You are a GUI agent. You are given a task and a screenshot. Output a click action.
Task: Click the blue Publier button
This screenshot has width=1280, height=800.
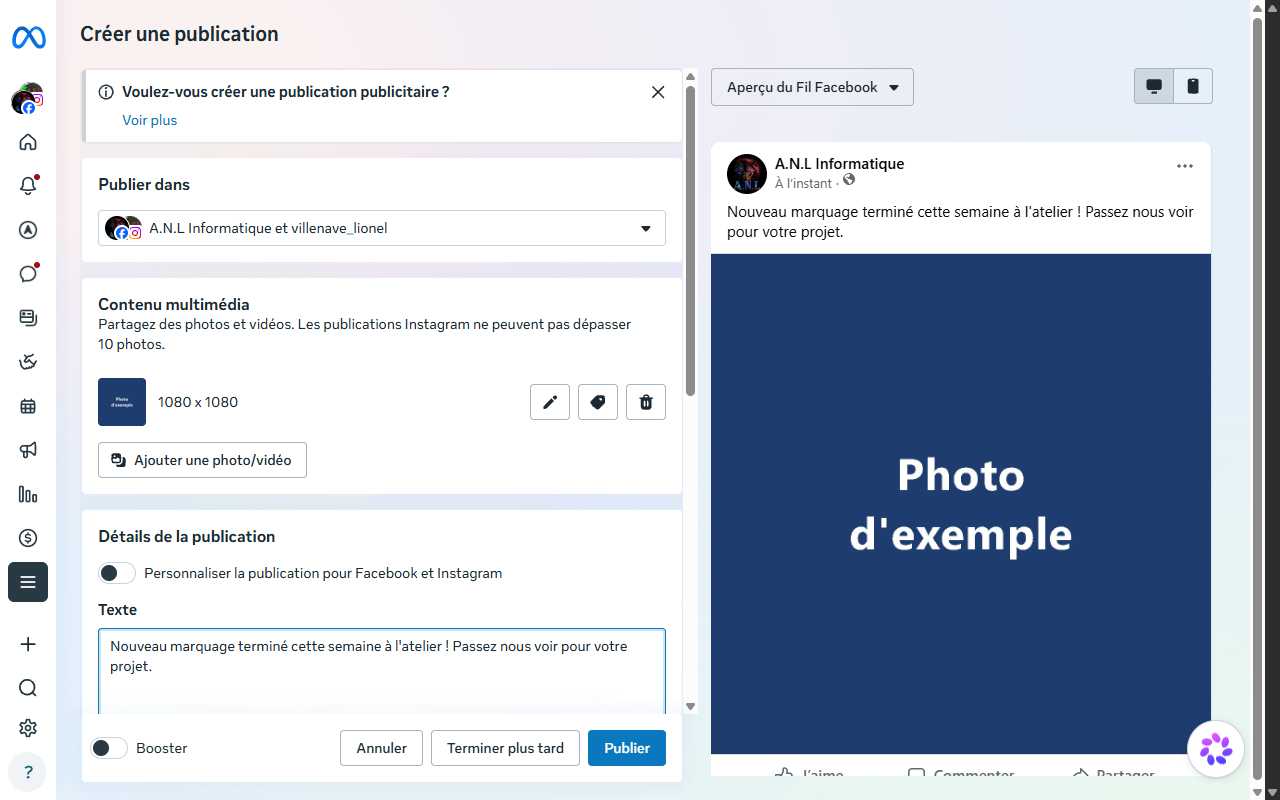627,748
